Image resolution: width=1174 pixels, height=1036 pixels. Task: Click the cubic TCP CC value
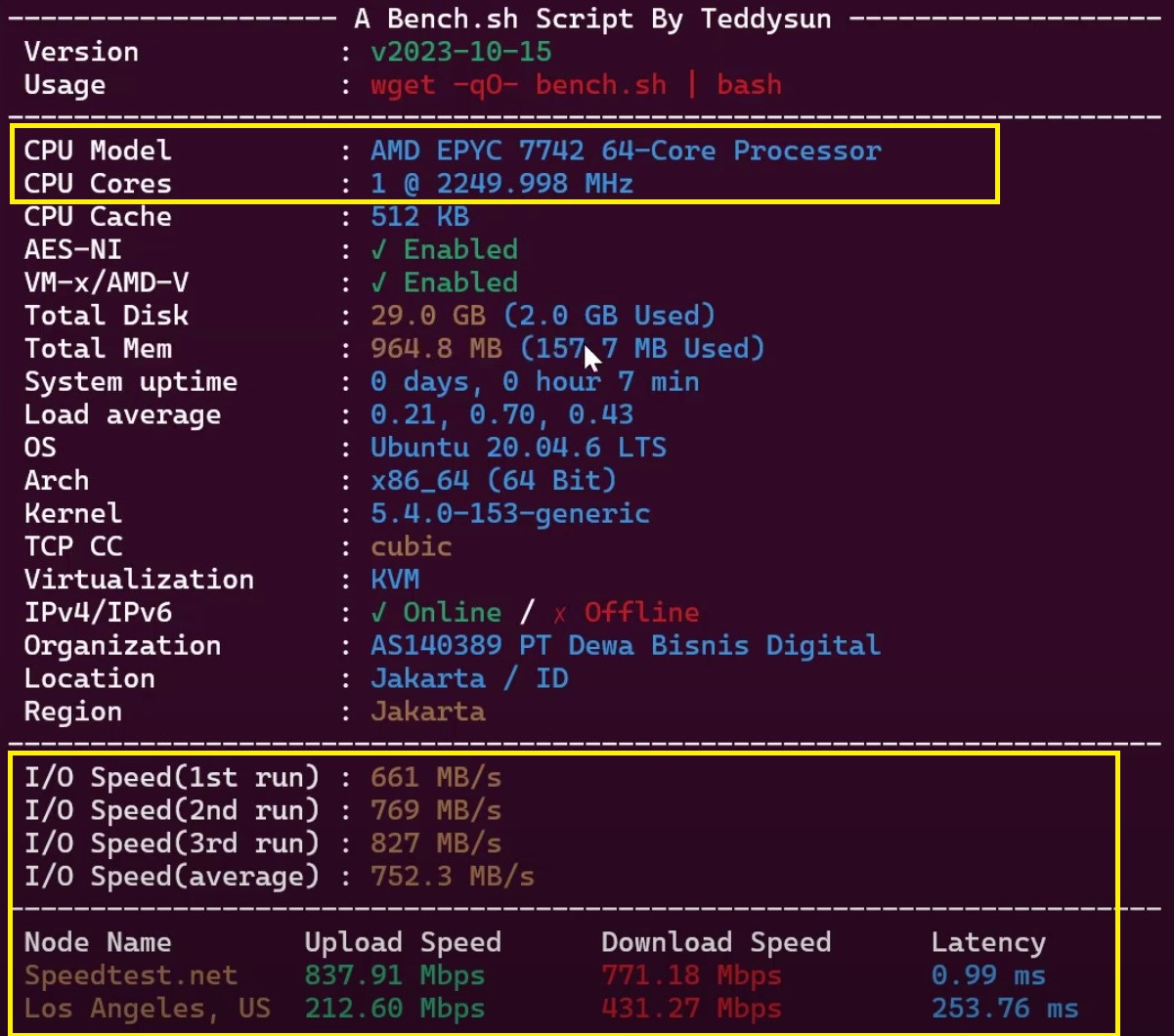[x=411, y=546]
